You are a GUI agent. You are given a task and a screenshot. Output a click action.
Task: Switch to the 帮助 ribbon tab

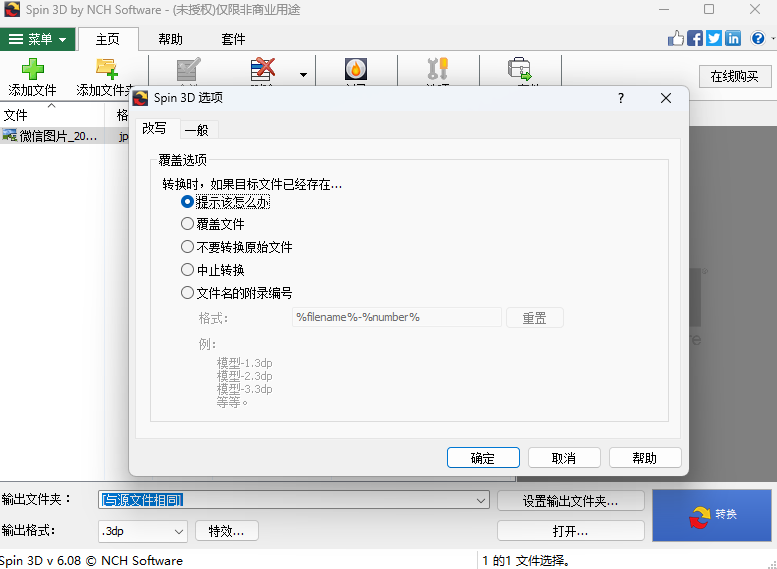click(x=170, y=39)
